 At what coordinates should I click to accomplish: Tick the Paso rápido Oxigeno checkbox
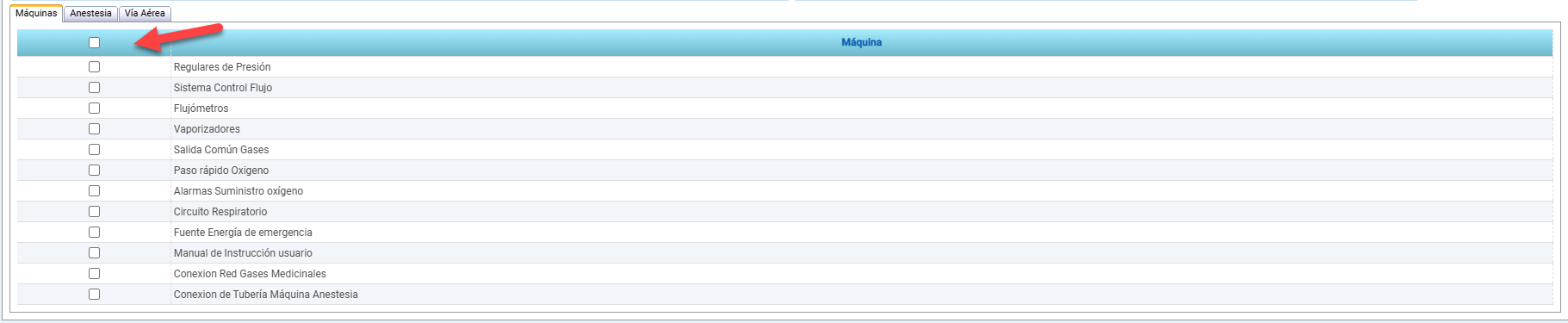94,170
